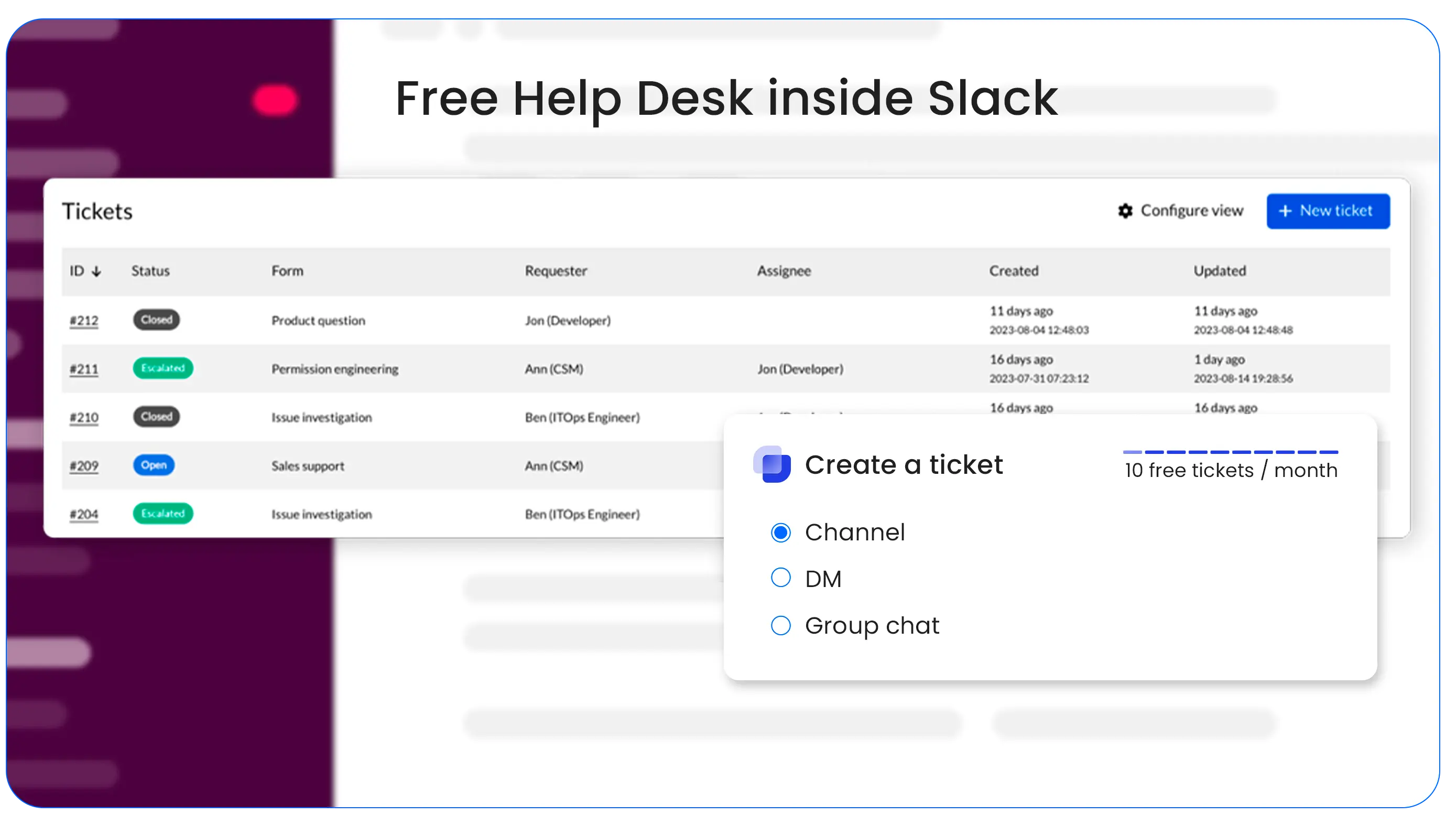Click the Create a ticket app logo
1456x836 pixels.
point(772,464)
